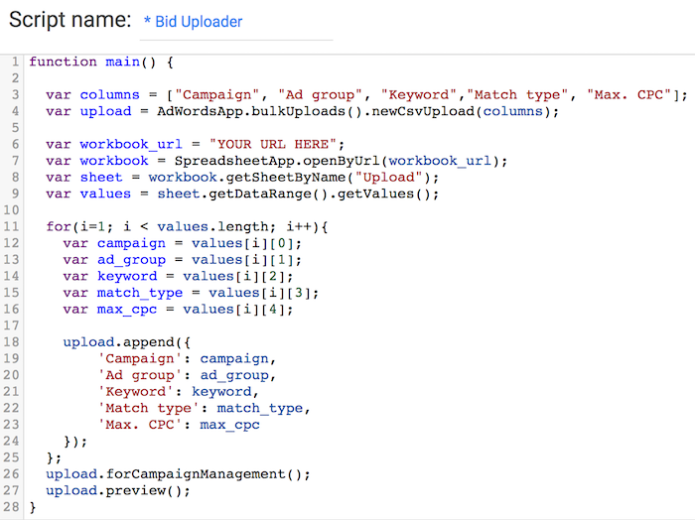Click the sheet.getDataRange().getValues() line
The image size is (695, 520).
pyautogui.click(x=242, y=194)
